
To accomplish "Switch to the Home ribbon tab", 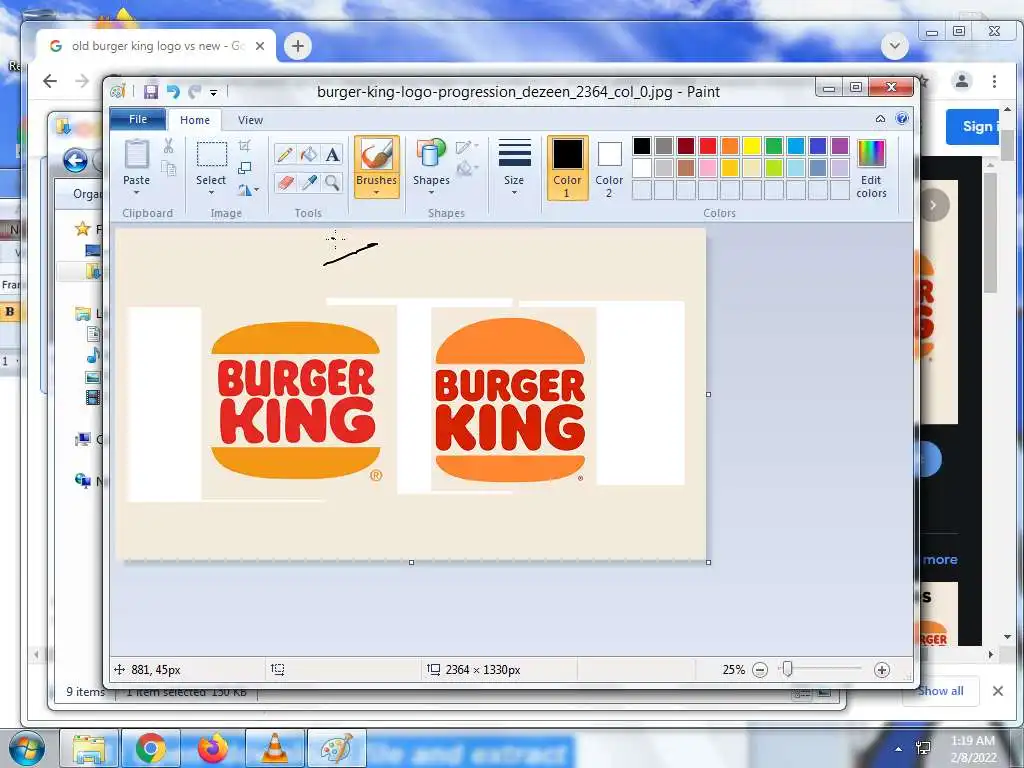I will point(195,120).
